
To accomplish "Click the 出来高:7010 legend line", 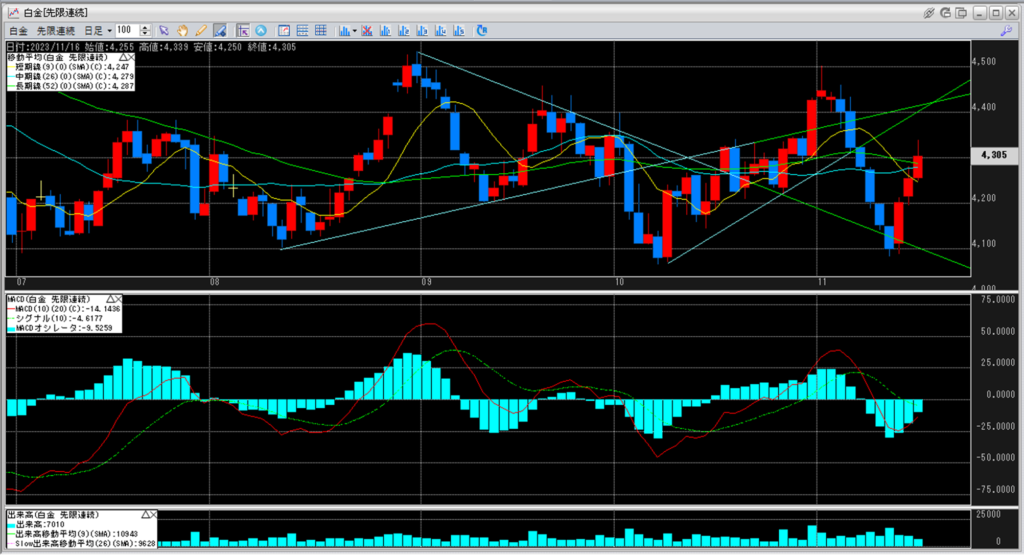I will click(x=37, y=524).
